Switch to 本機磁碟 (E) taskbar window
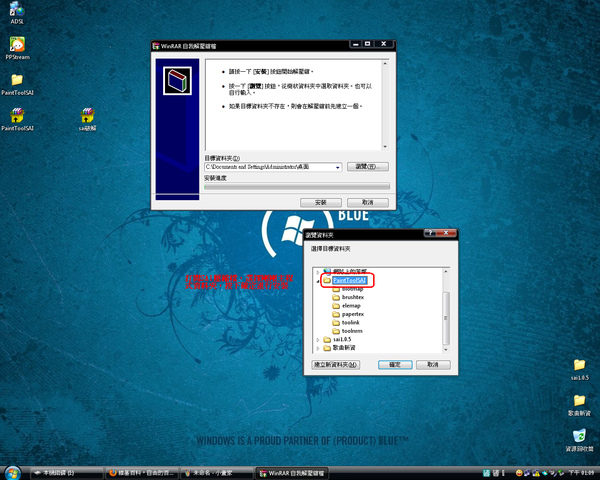Screen dimensions: 600x480 [66, 473]
